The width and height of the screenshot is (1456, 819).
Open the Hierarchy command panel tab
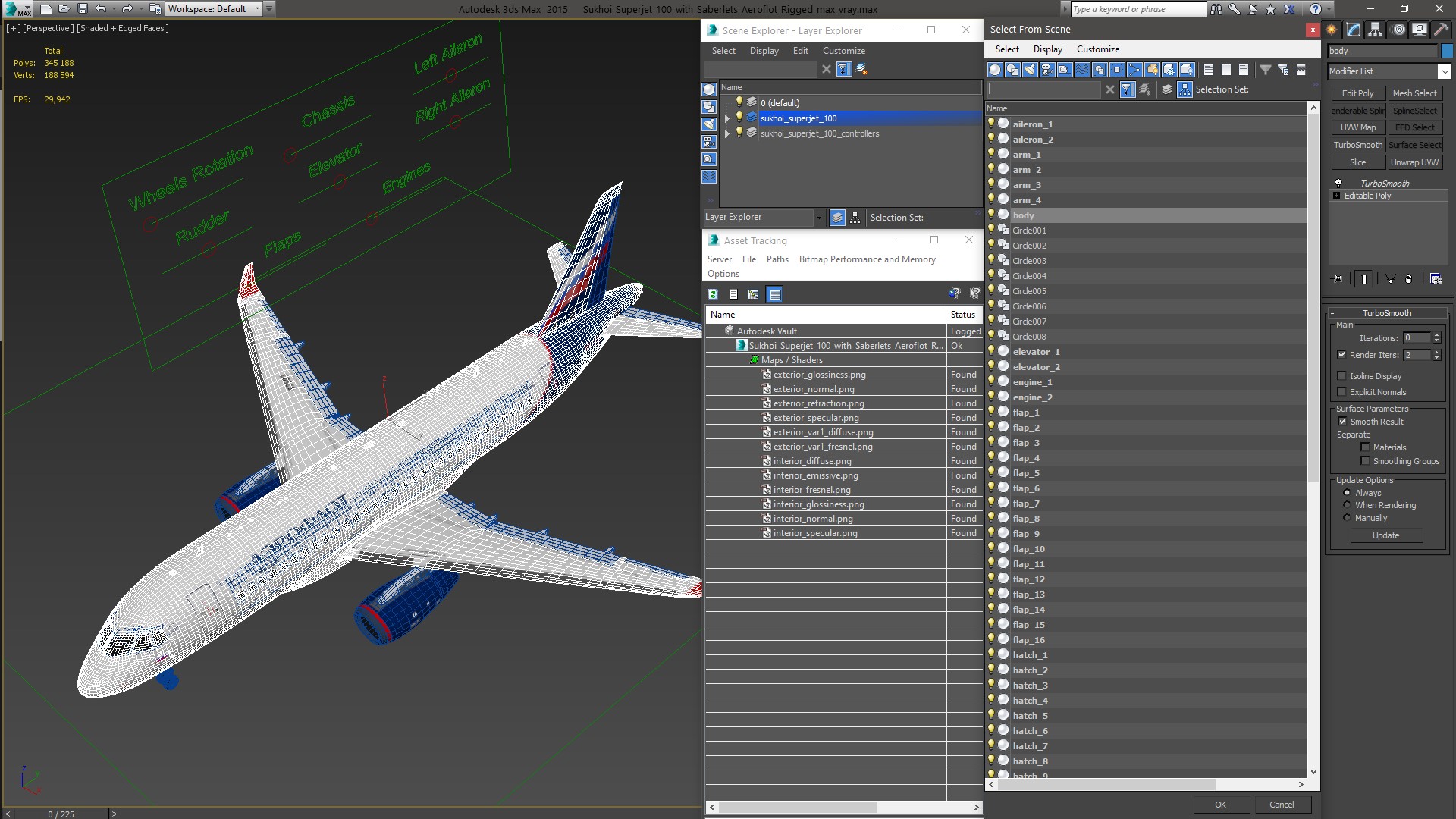(1375, 30)
